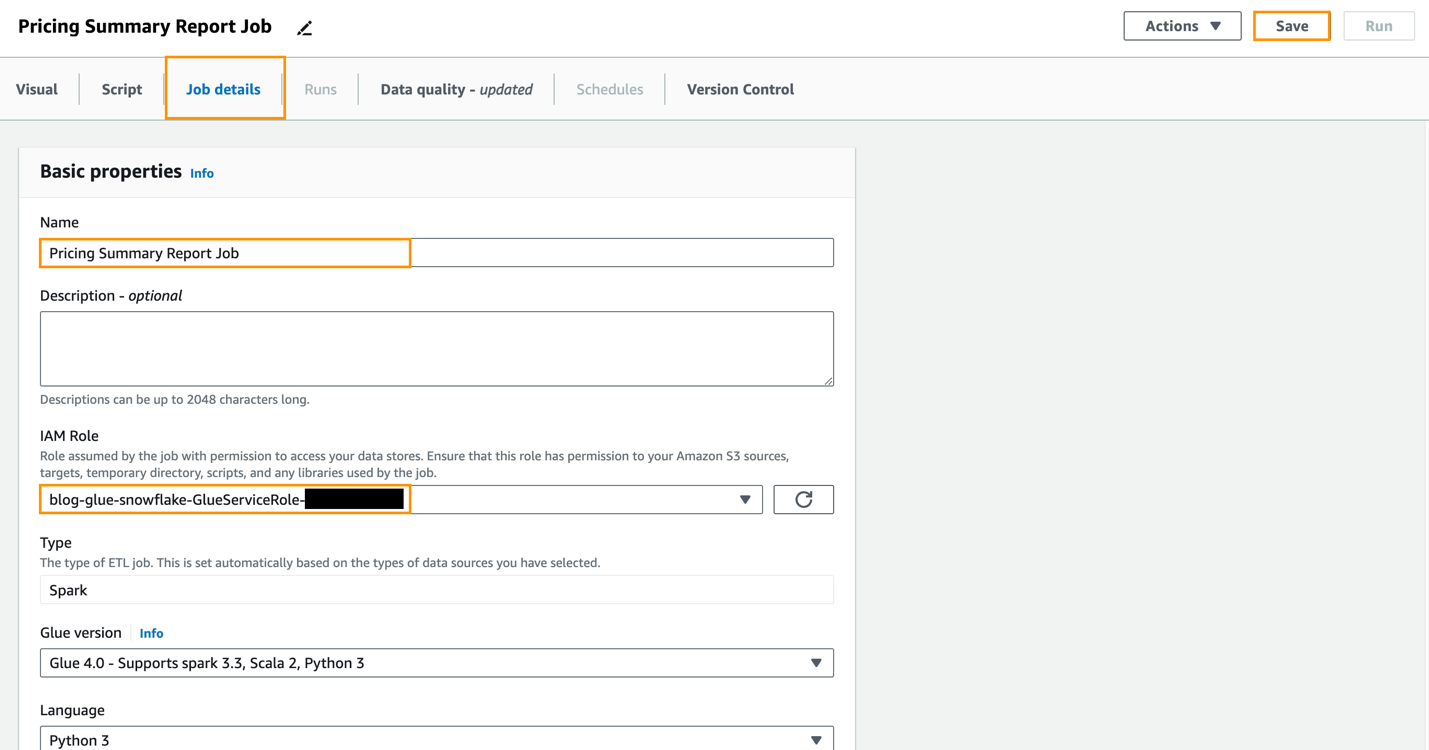Select the Job details tab

(x=223, y=89)
